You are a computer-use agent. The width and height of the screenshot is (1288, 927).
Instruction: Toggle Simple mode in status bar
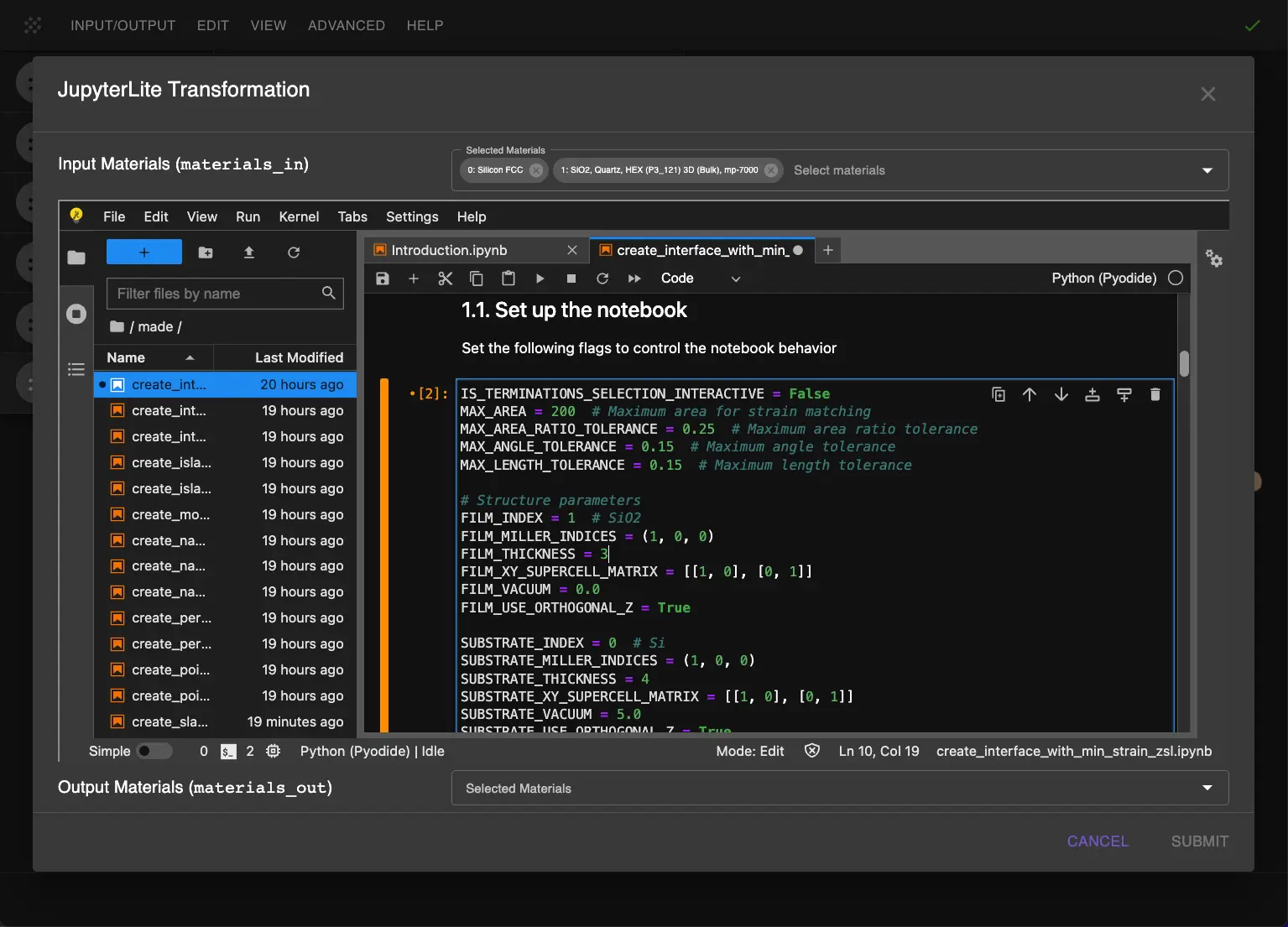coord(154,751)
